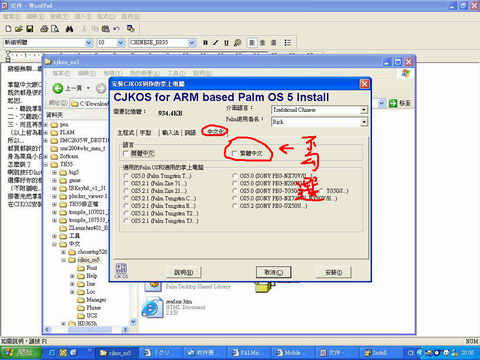
Task: Insert Date/Time icon in WordPad toolbar
Action: coord(131,29)
